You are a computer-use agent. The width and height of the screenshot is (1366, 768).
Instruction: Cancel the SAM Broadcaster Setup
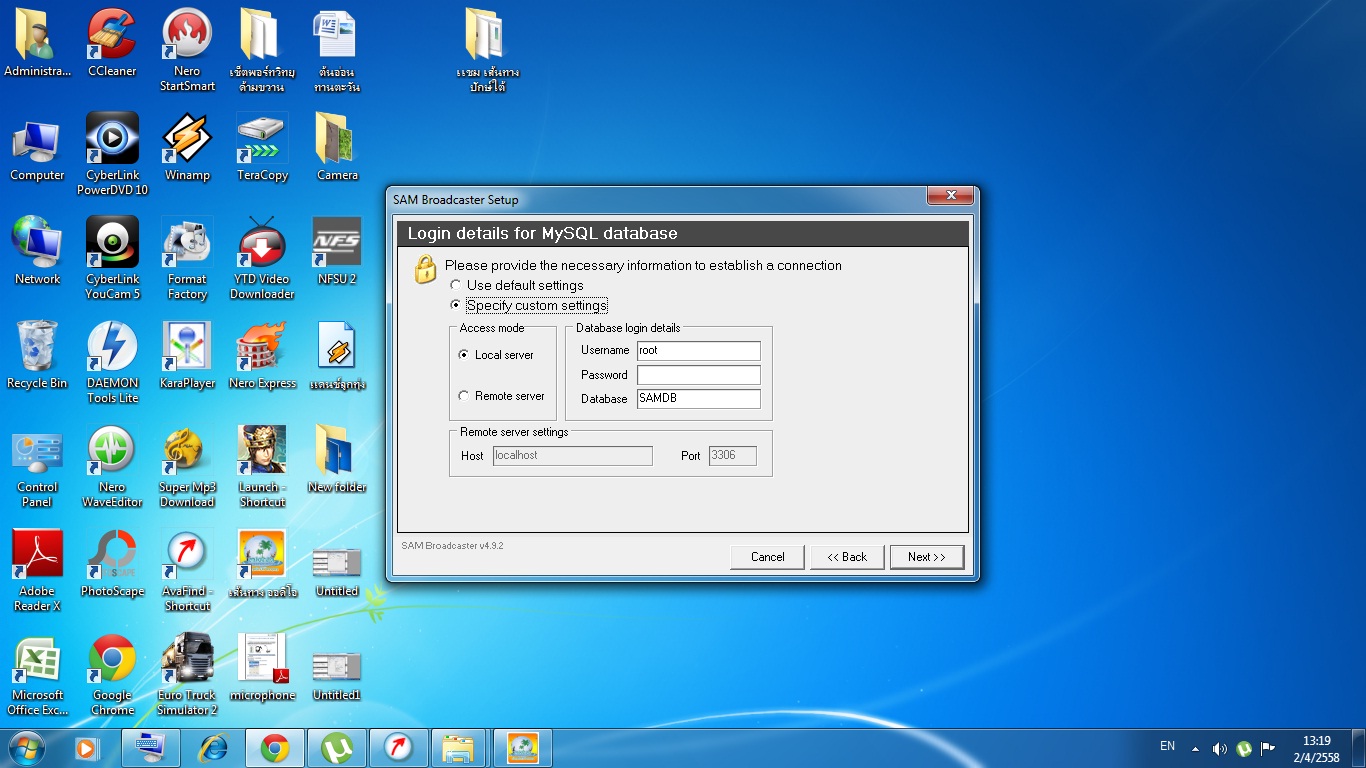(768, 557)
